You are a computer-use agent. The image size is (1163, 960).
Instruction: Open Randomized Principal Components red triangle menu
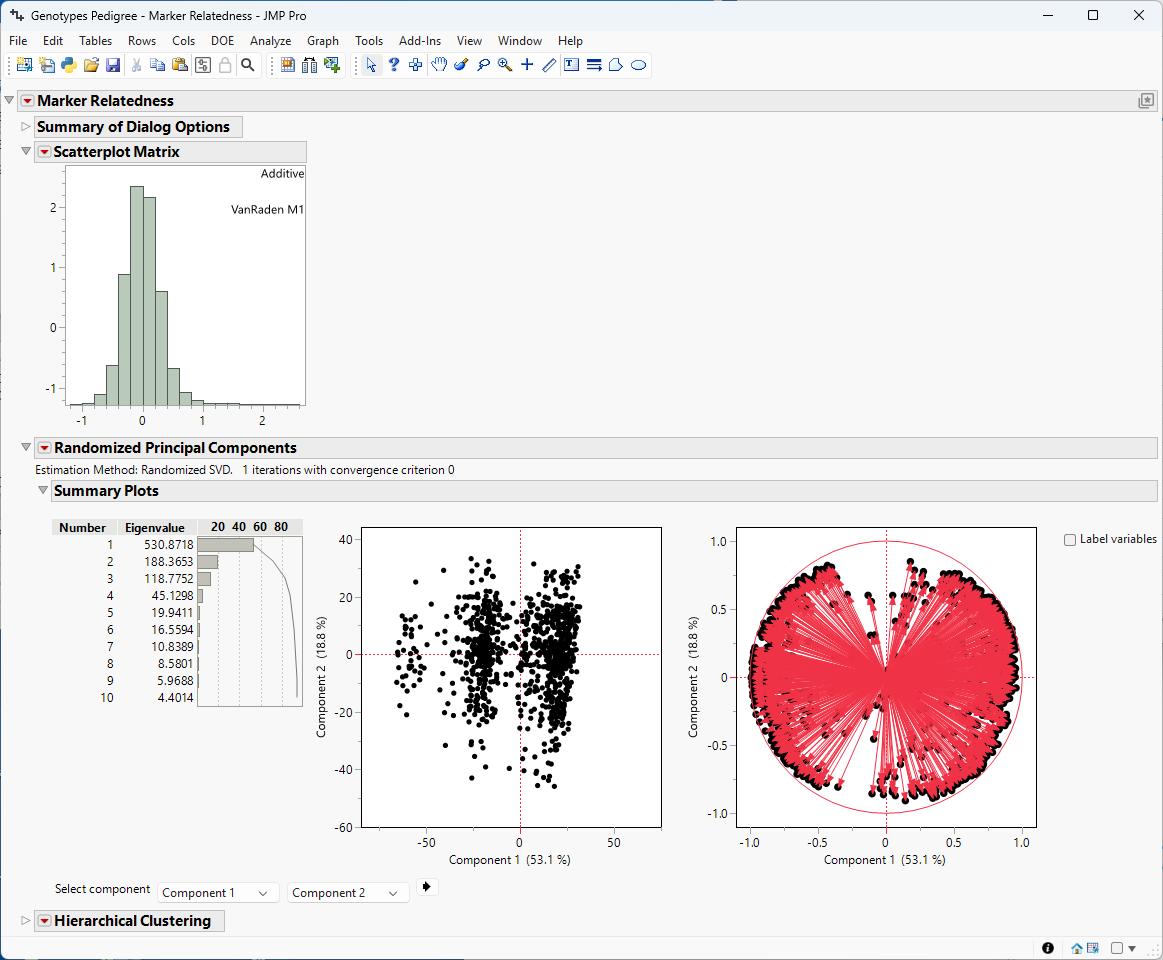click(x=44, y=448)
